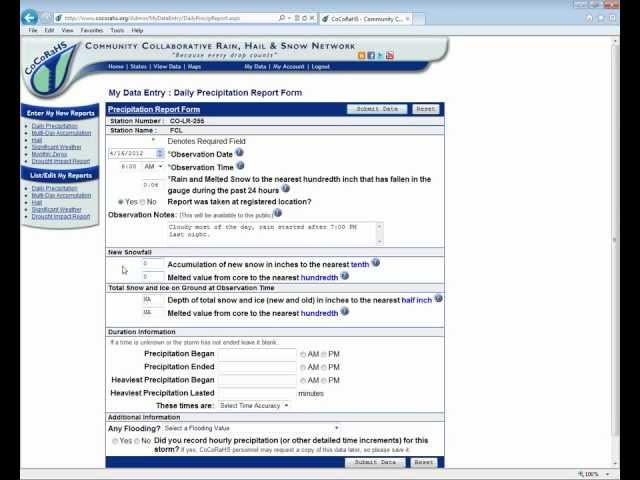Open help icon for new snow accumulation tenth
The height and width of the screenshot is (480, 640).
pyautogui.click(x=376, y=262)
